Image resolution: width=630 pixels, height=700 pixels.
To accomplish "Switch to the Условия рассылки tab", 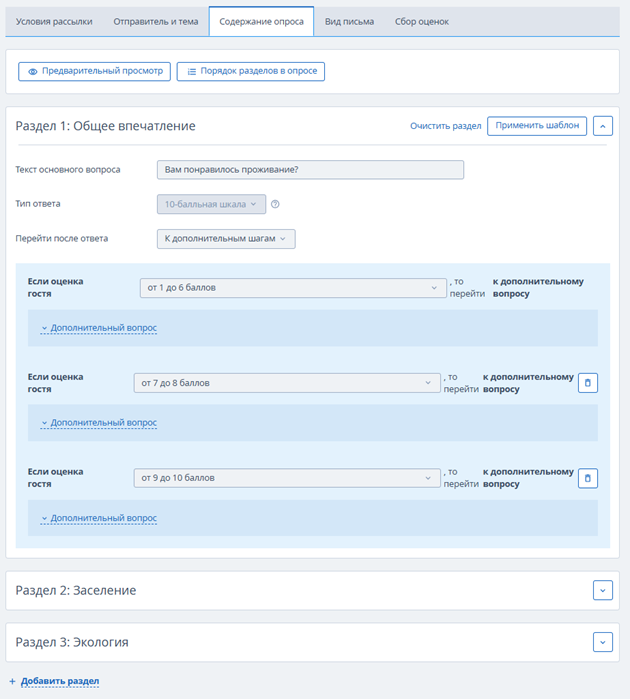I will 54,21.
